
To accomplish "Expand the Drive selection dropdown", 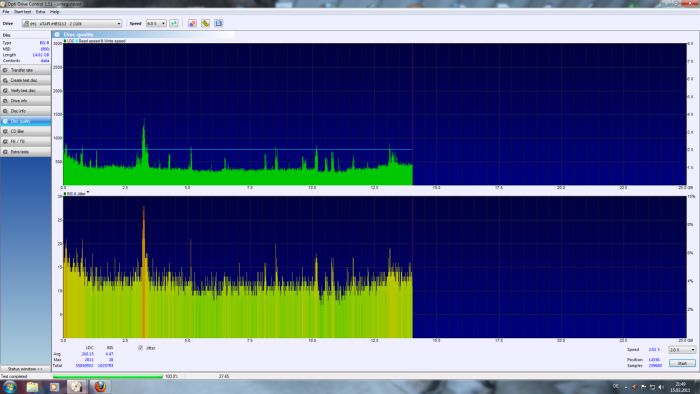I will tap(72, 23).
